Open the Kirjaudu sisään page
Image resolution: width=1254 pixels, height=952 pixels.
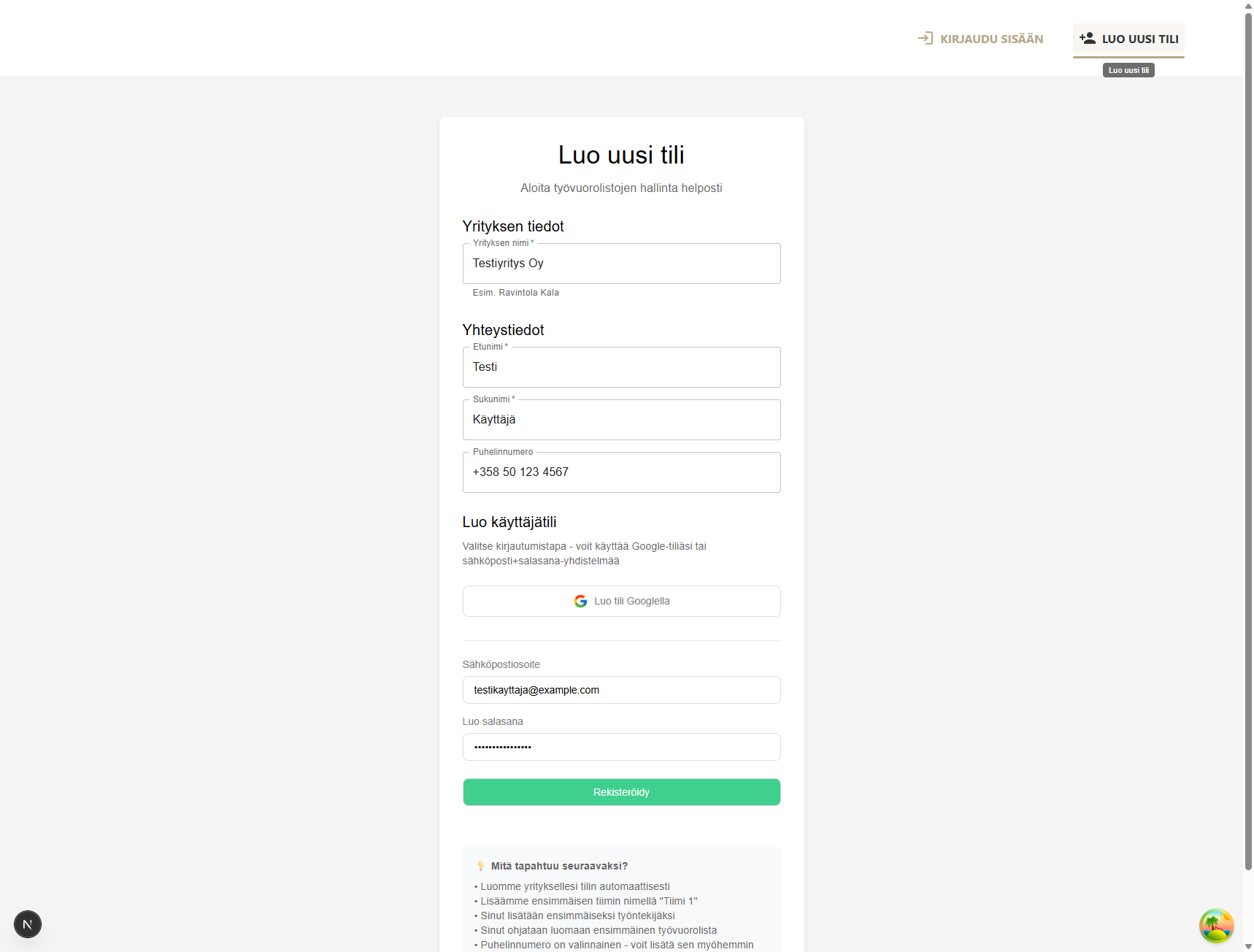[980, 39]
